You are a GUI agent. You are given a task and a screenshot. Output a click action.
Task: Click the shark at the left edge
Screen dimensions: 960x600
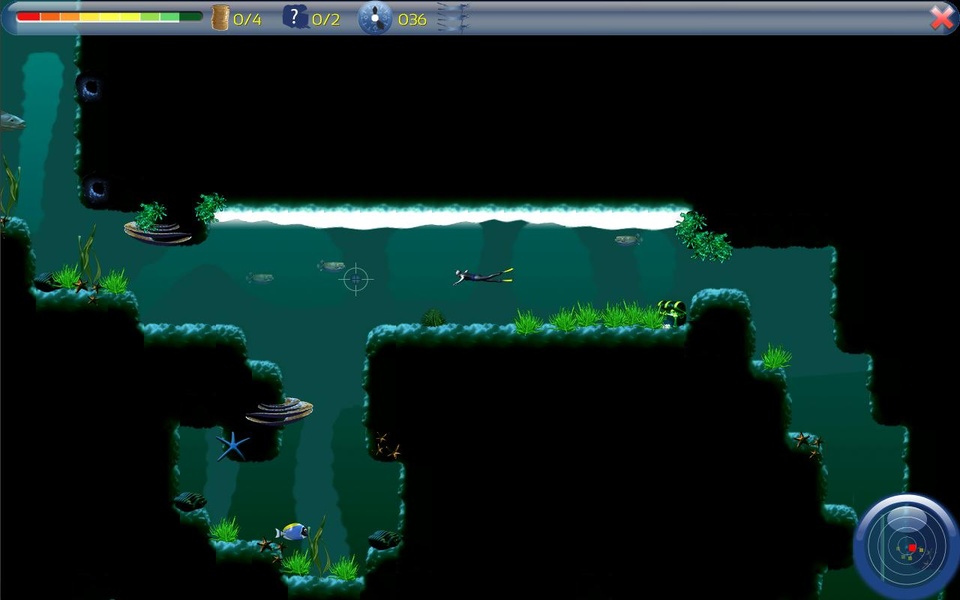pos(12,121)
